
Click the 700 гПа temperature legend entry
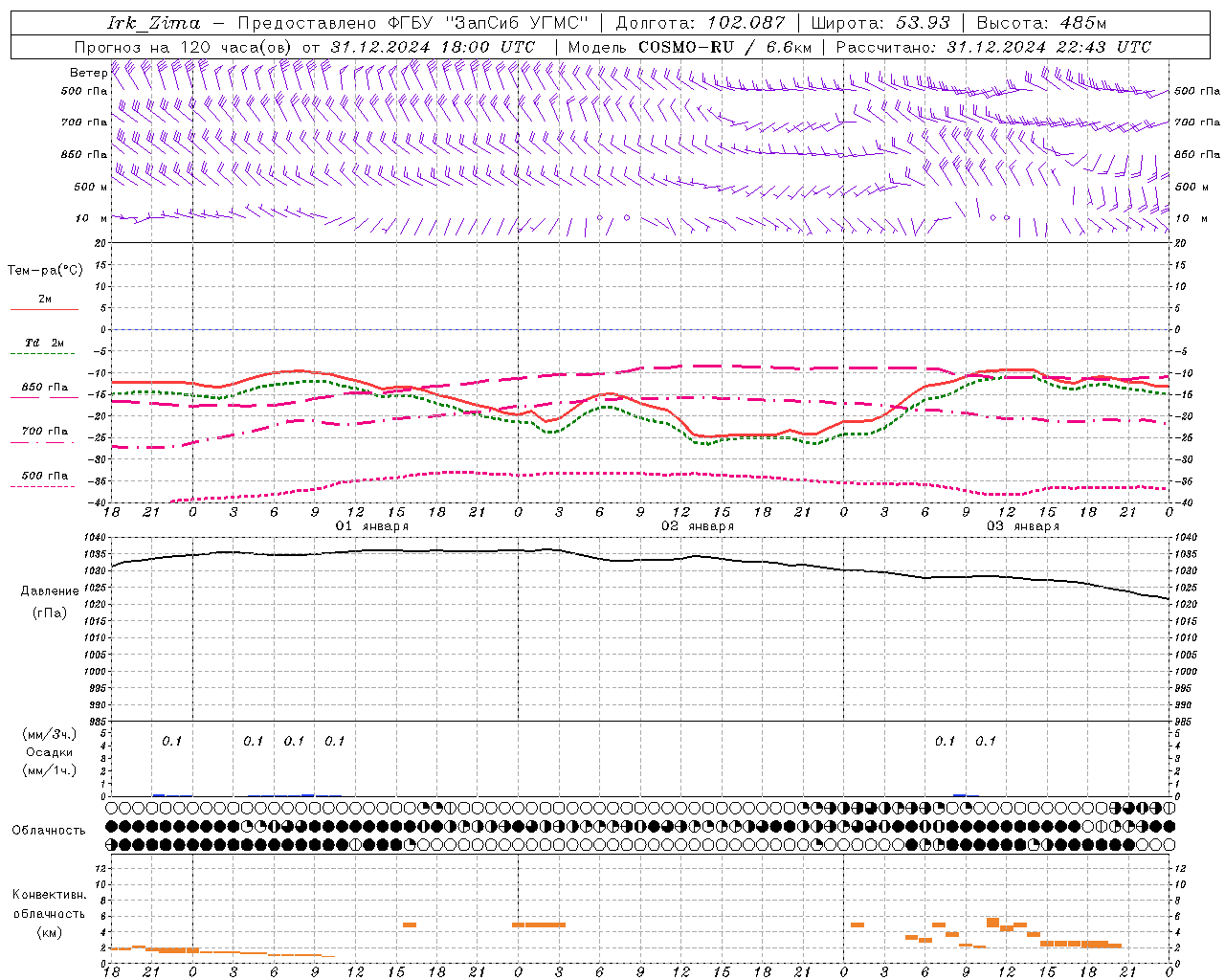(x=45, y=432)
